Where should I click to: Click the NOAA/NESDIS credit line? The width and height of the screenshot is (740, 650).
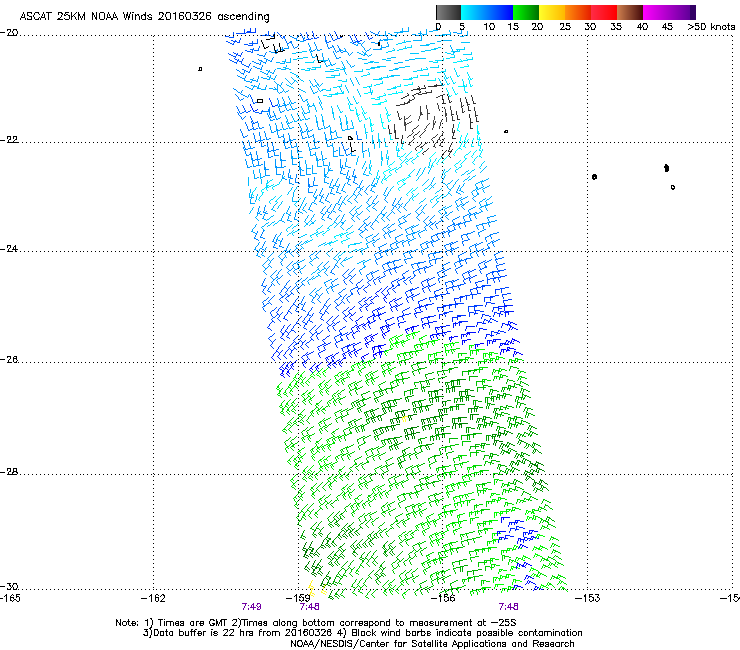432,644
